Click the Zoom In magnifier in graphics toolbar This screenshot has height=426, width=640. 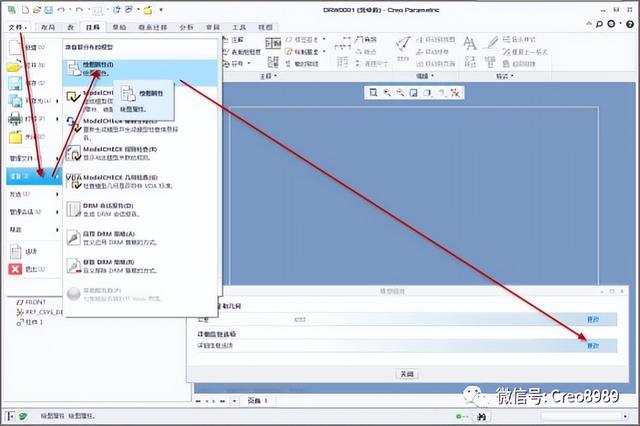pyautogui.click(x=387, y=93)
